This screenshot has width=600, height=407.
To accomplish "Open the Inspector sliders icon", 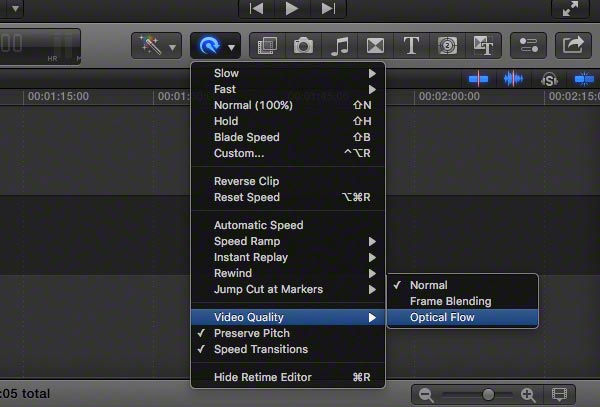I will pyautogui.click(x=528, y=46).
